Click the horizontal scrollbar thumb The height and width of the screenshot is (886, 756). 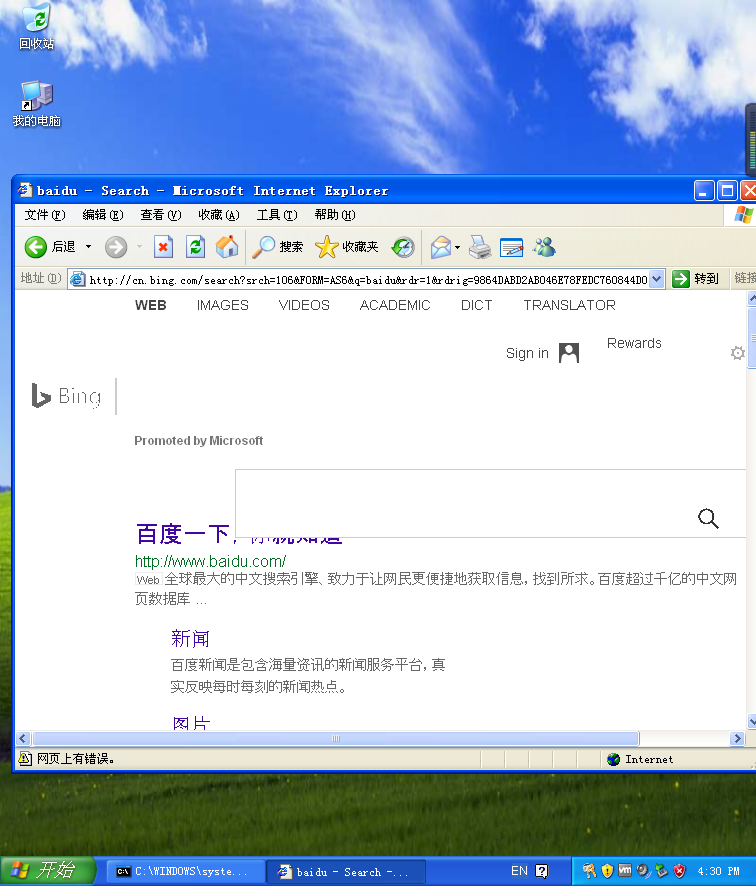(336, 738)
